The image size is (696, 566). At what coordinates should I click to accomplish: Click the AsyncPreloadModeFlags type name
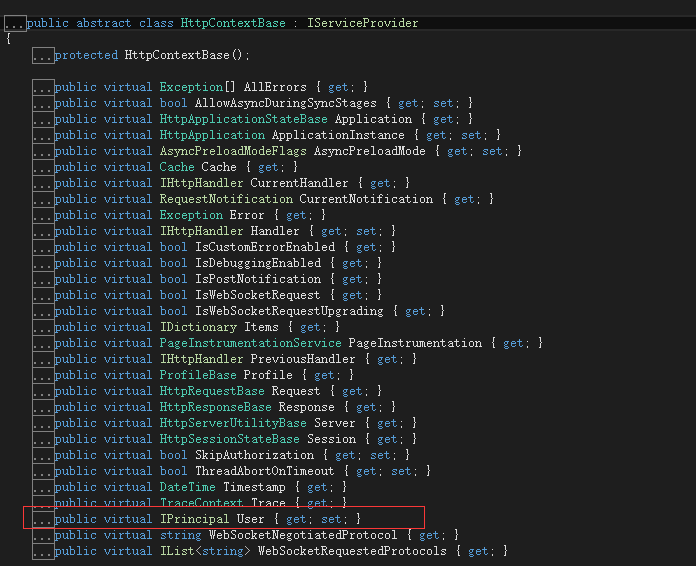233,151
